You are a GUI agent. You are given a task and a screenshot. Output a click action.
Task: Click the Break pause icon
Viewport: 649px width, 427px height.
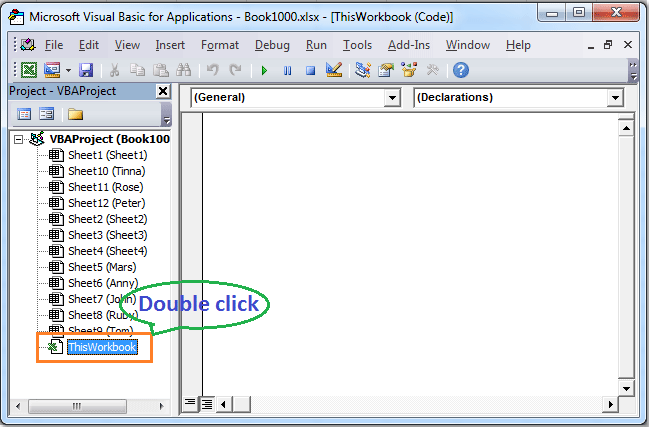(x=287, y=70)
